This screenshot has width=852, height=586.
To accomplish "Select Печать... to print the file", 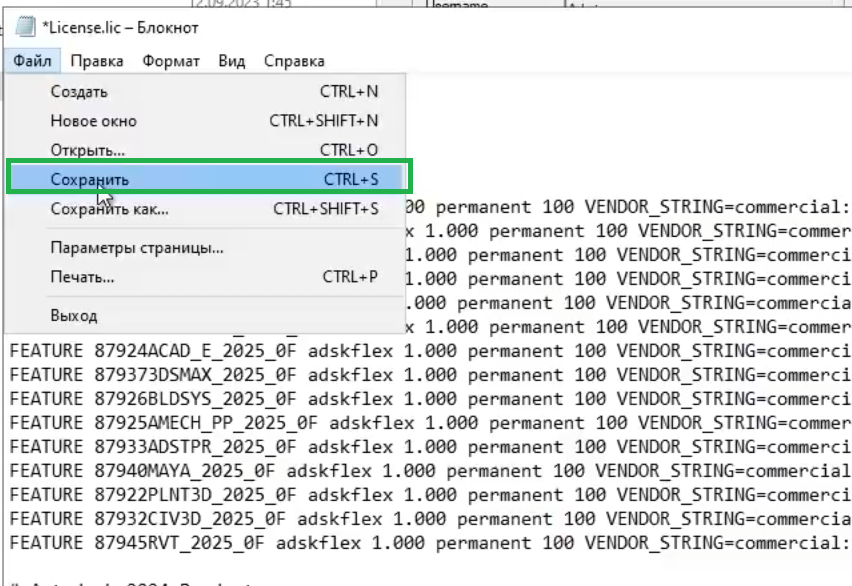I will tap(82, 276).
